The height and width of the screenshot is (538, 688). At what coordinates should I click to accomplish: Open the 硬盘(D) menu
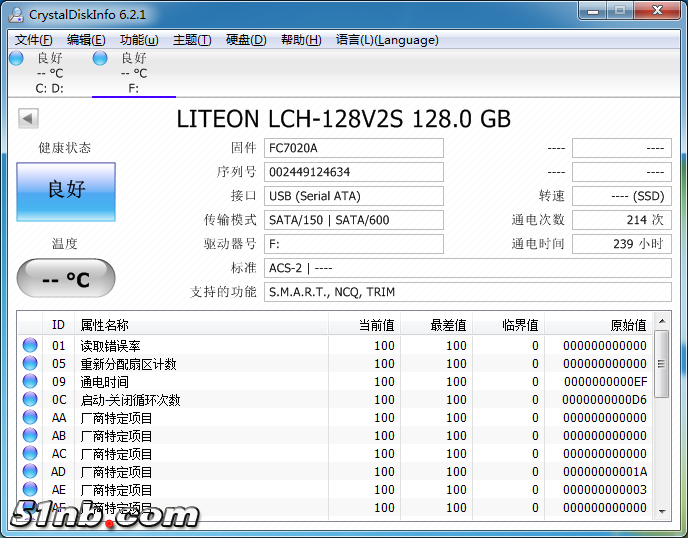click(x=246, y=40)
